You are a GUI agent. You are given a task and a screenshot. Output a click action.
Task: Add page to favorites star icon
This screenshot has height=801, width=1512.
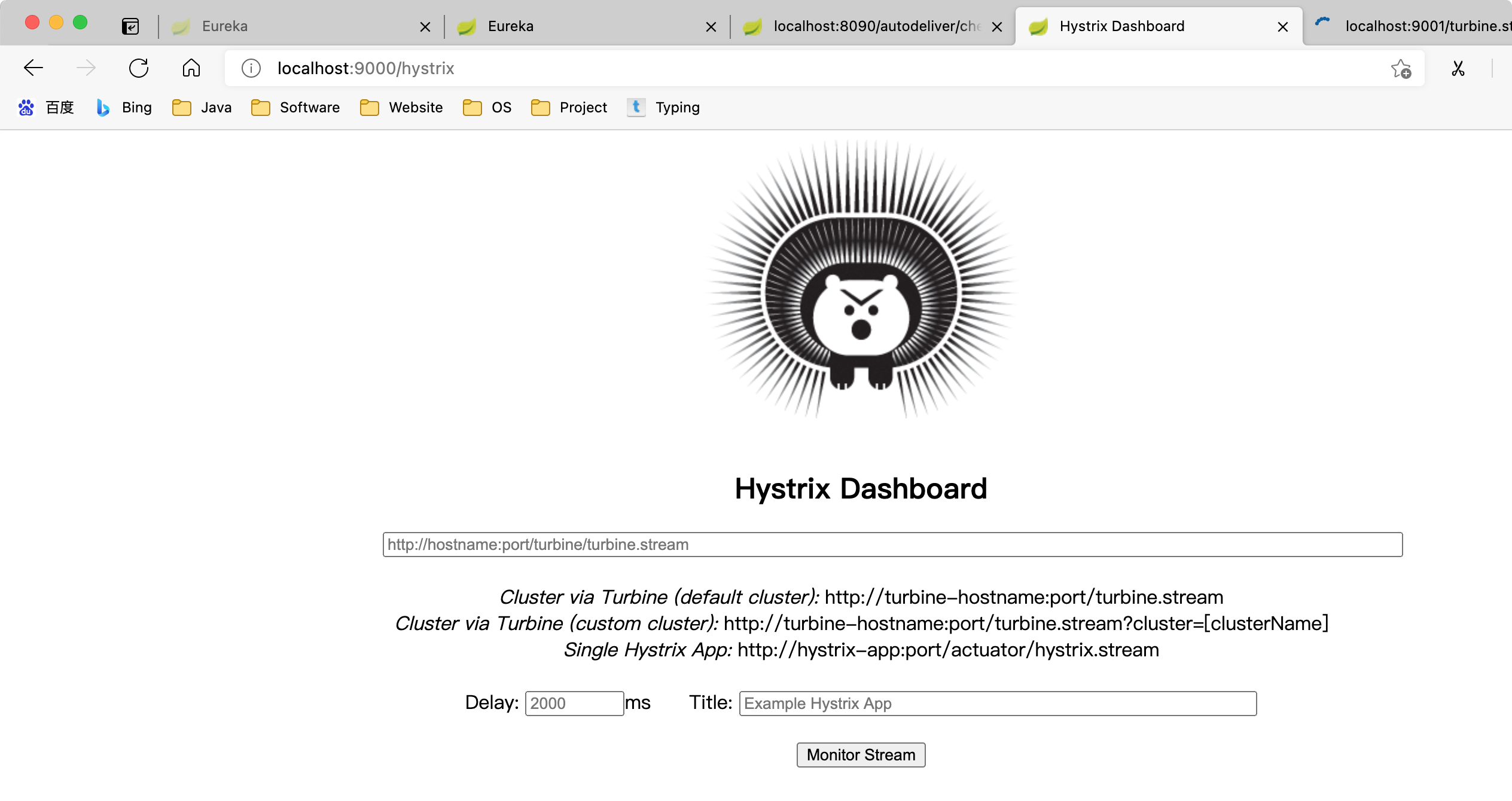1401,69
